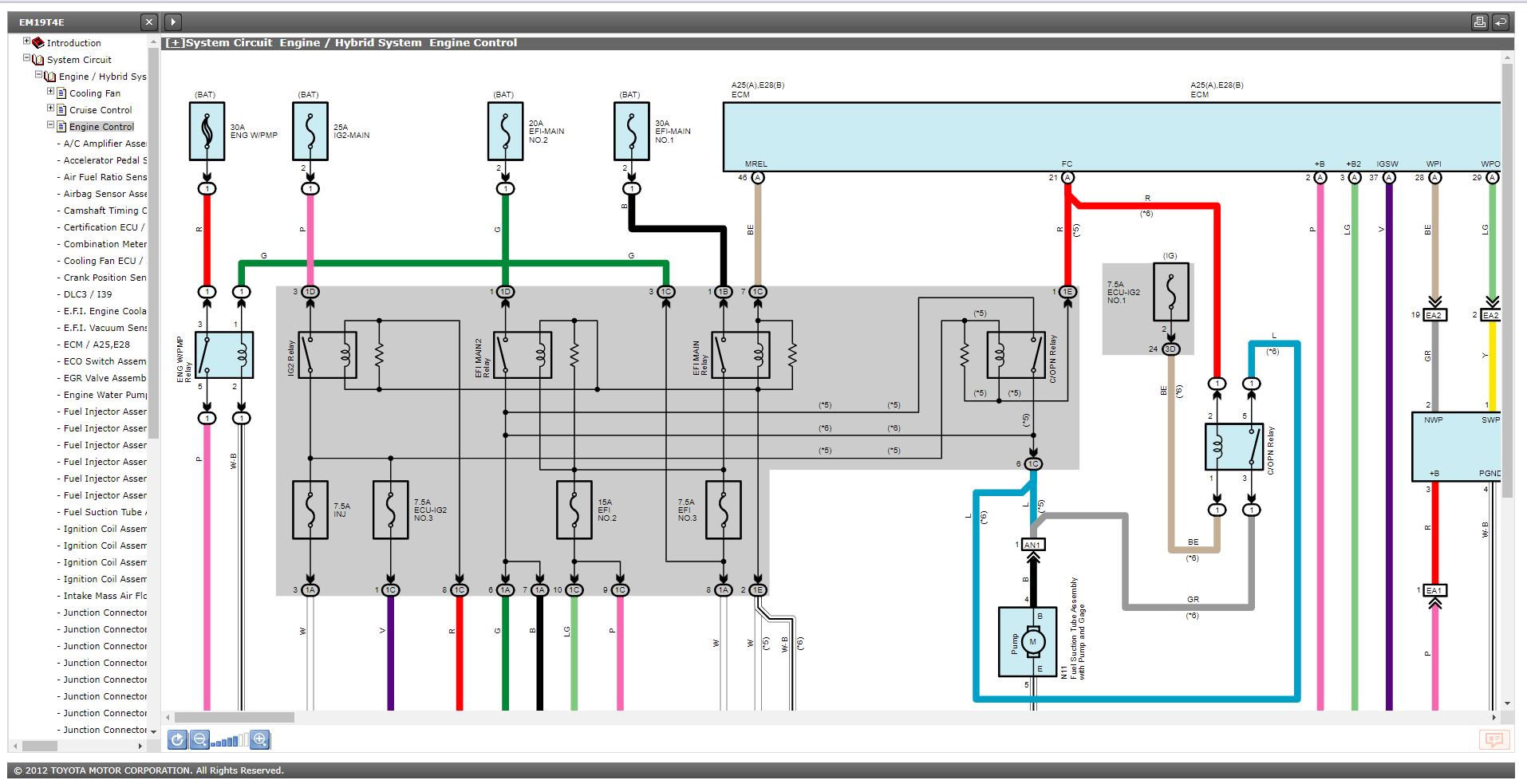Select the EFI MAIN2 Relay symbol
Viewport: 1527px width, 784px height.
tap(522, 355)
